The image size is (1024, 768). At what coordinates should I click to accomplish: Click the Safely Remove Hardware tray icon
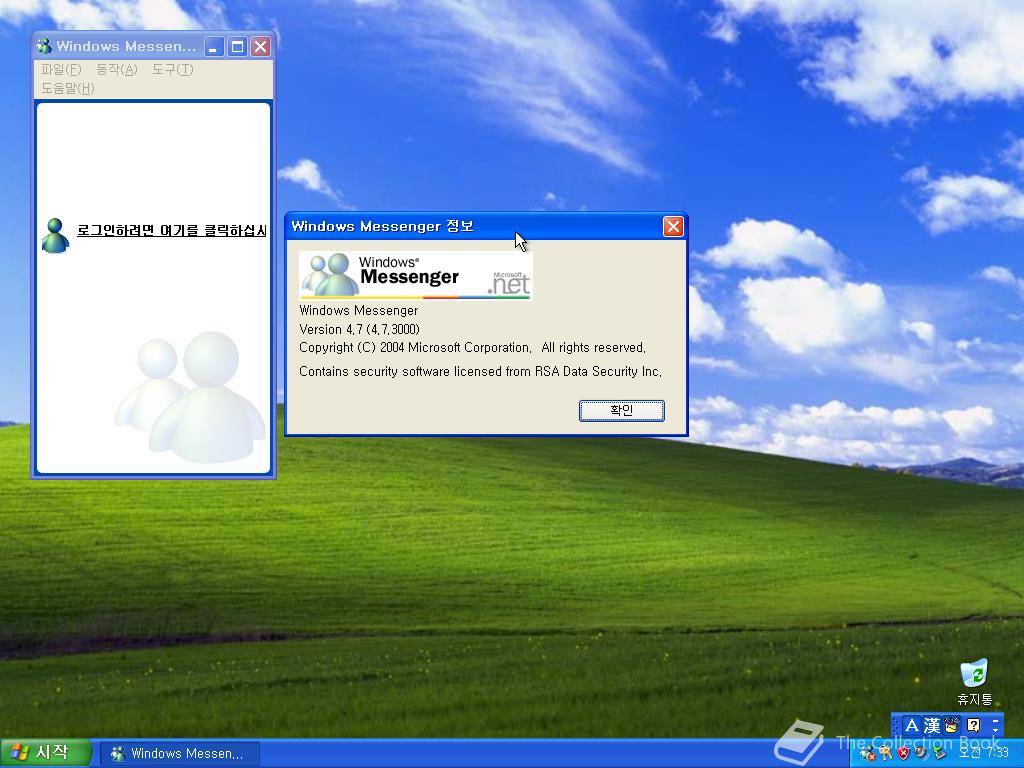[x=939, y=753]
